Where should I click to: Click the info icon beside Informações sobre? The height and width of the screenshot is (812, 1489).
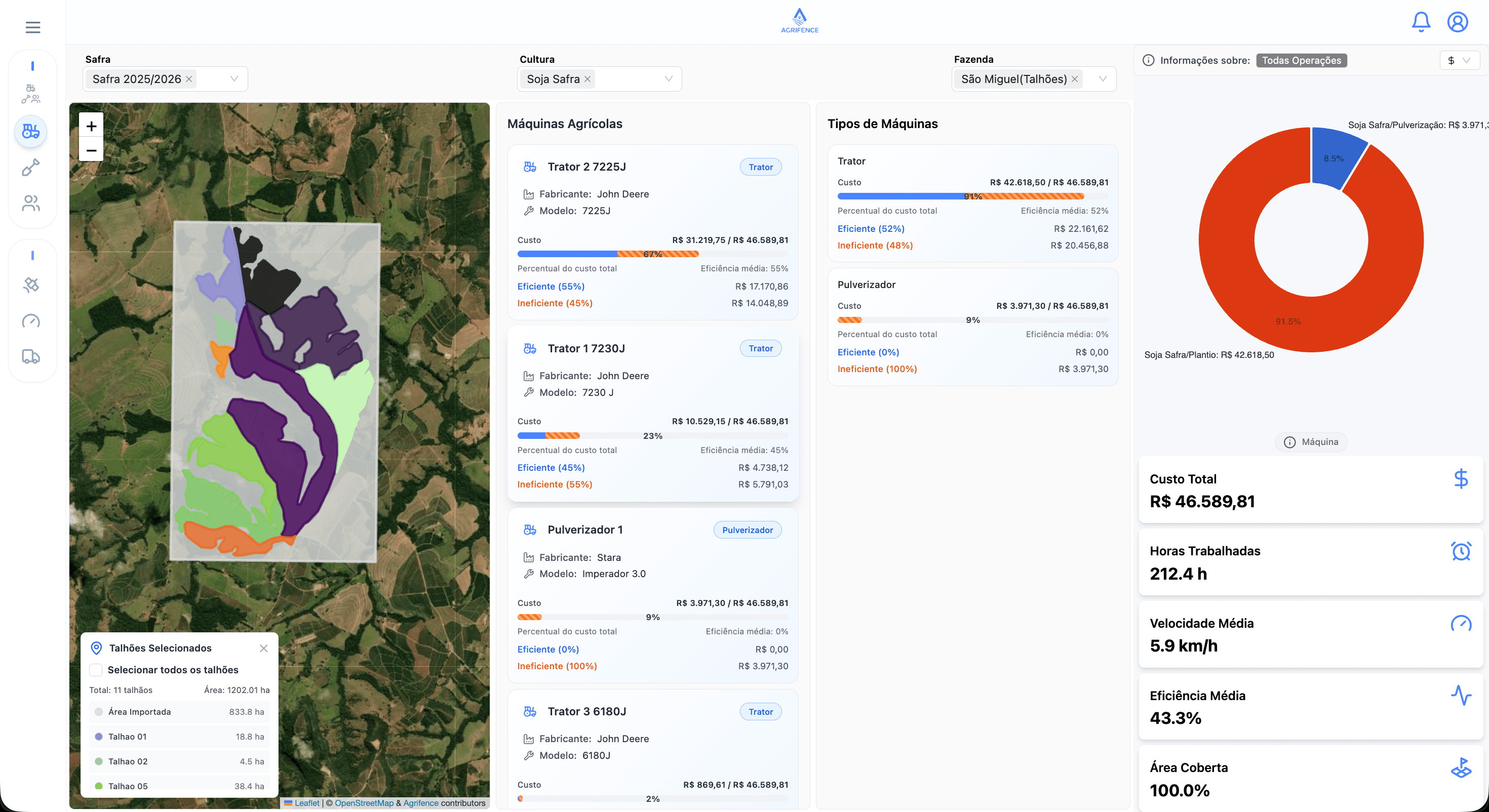pyautogui.click(x=1149, y=61)
